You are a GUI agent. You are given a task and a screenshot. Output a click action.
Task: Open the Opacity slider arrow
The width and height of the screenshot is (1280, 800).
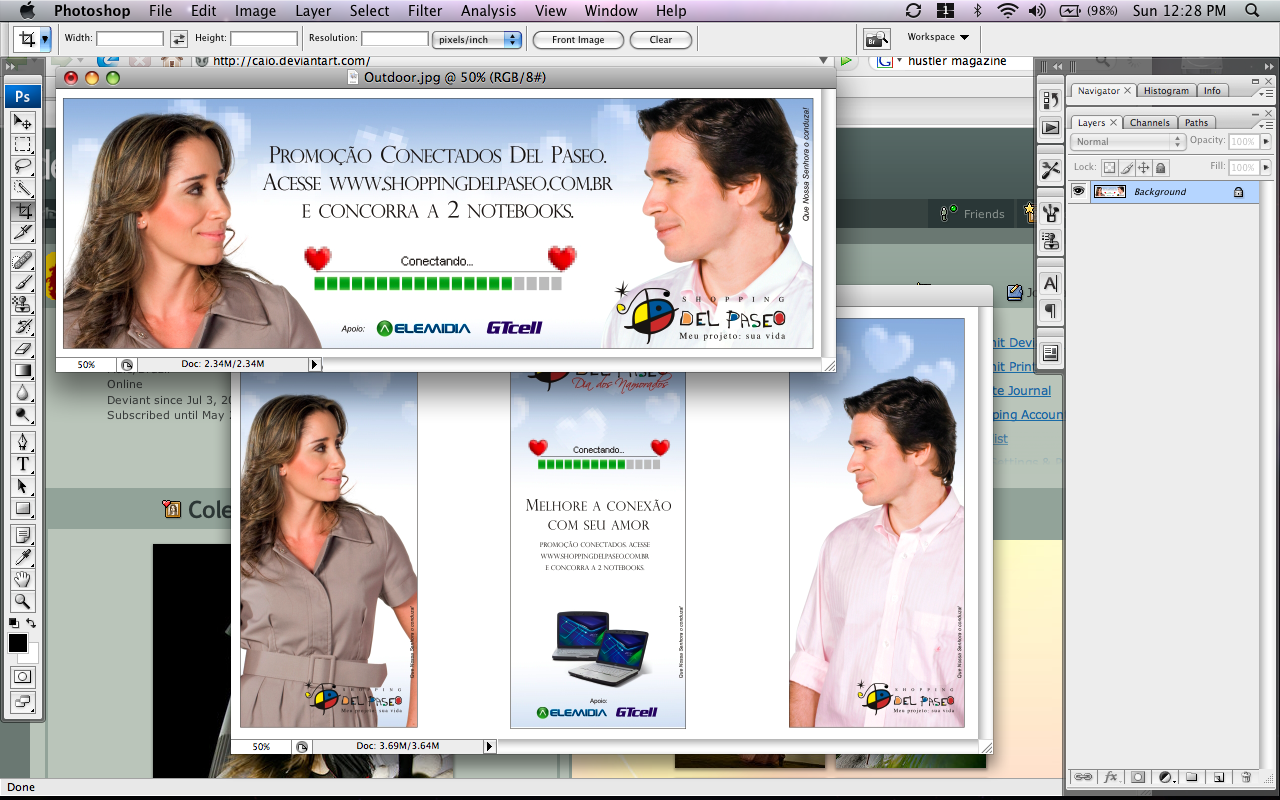coord(1266,142)
